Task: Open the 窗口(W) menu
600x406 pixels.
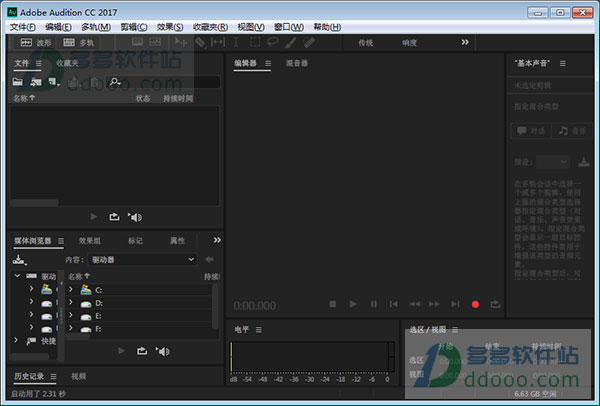Action: (x=289, y=27)
